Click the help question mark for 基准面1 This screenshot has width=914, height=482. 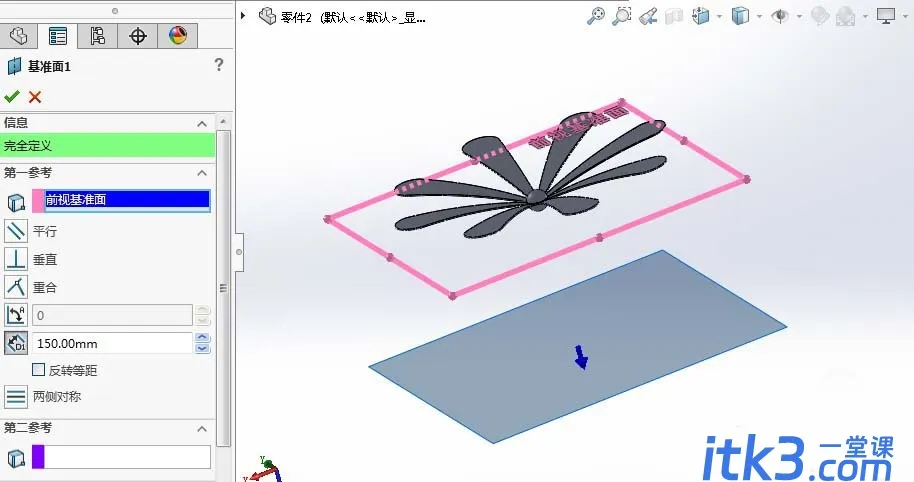pyautogui.click(x=219, y=64)
